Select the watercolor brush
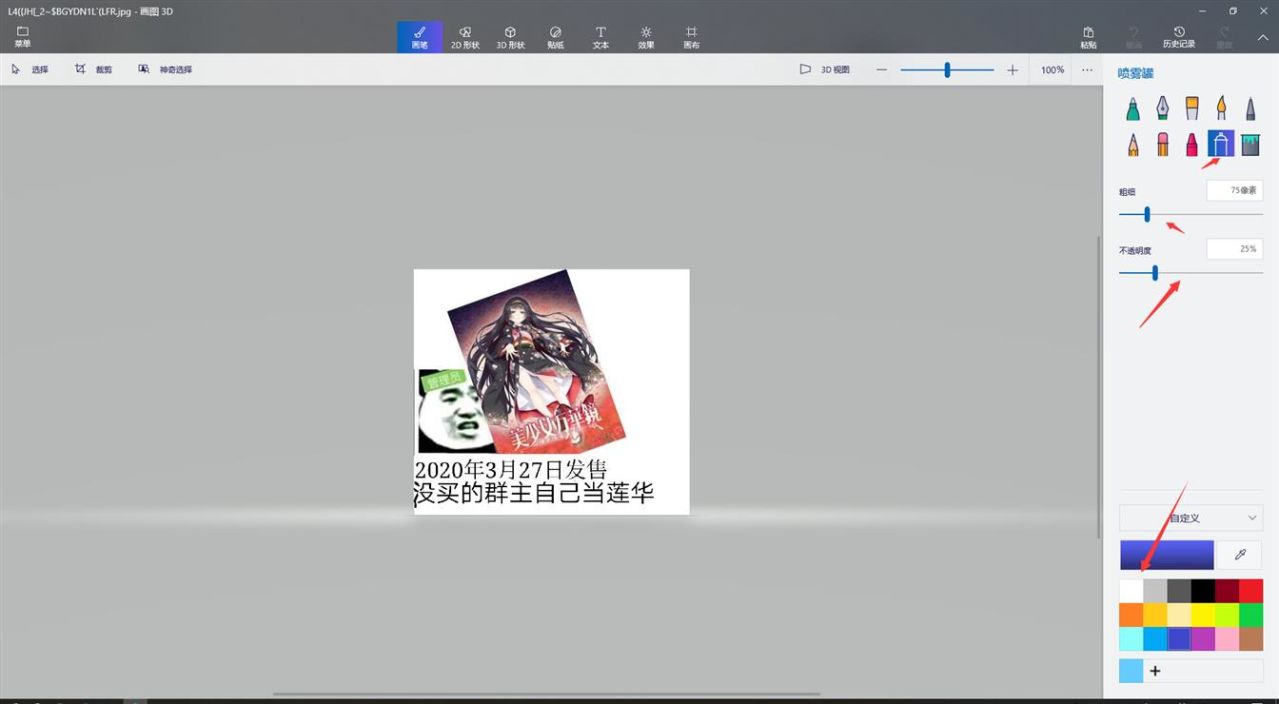Viewport: 1279px width, 704px height. coord(1221,108)
